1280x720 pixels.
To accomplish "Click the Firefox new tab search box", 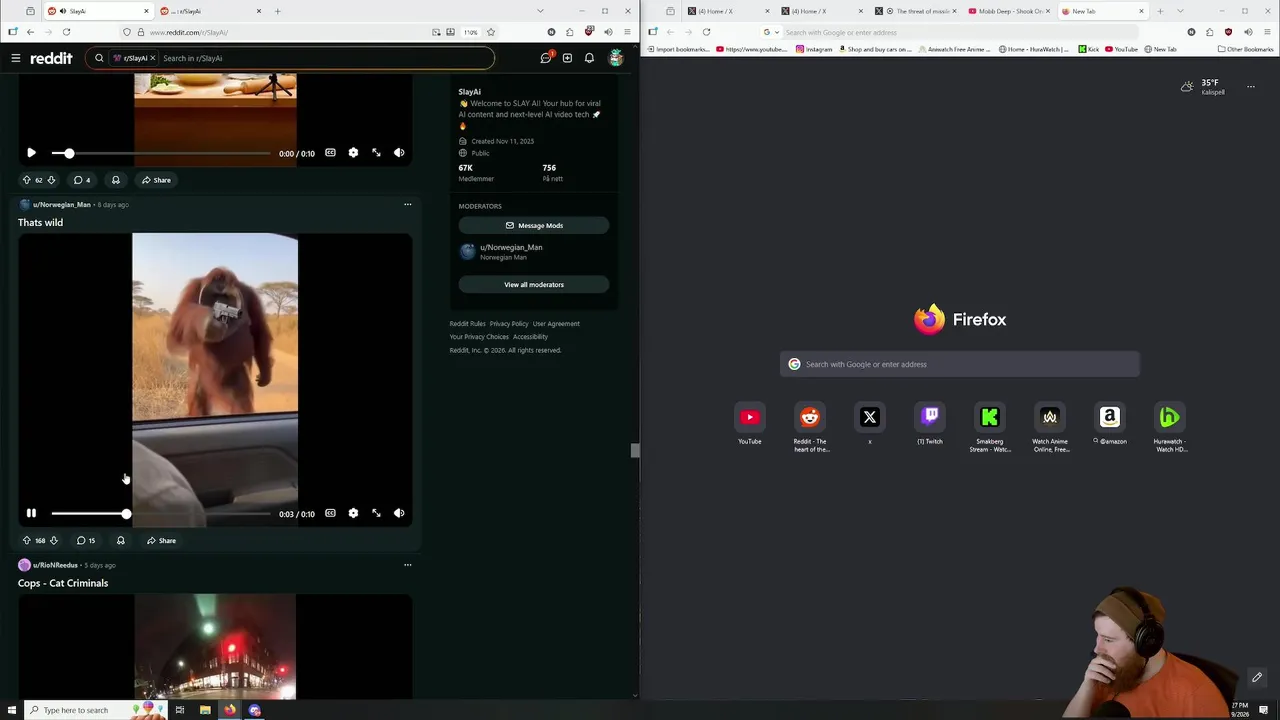I will (960, 364).
